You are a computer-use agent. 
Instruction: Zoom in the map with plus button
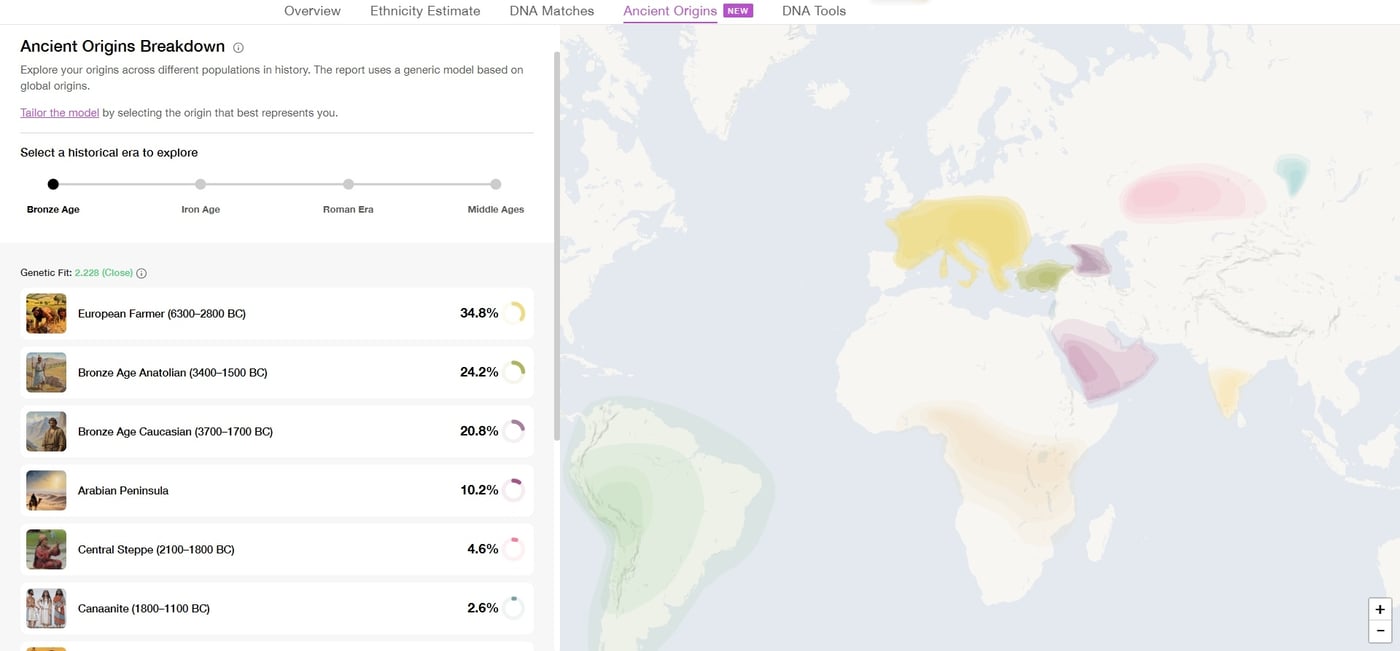click(1380, 609)
